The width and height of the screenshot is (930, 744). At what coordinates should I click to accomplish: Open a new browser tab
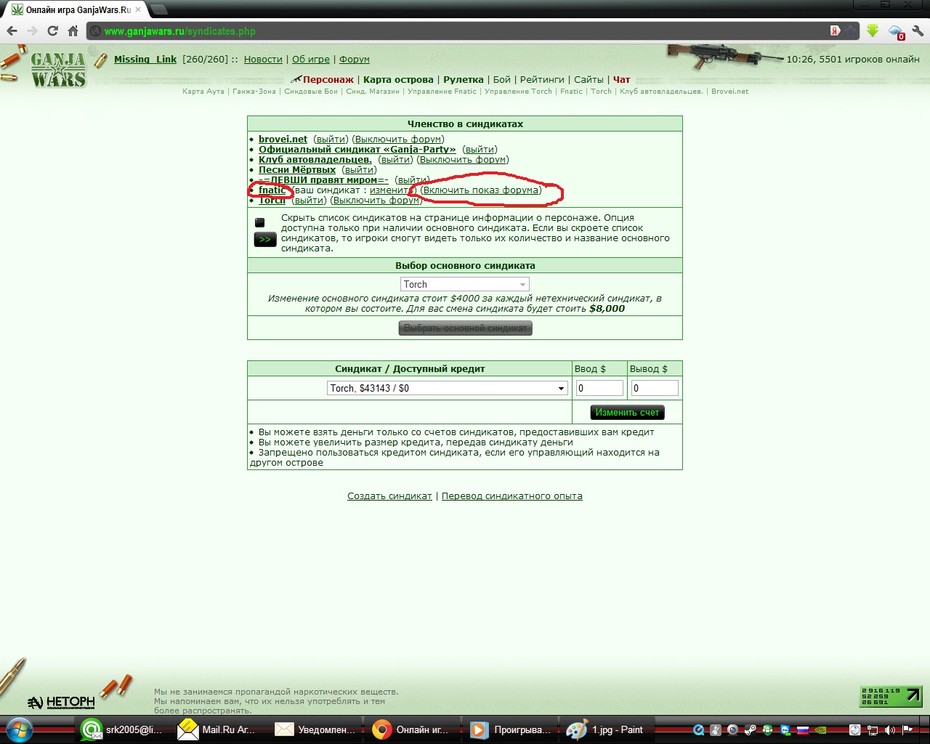tap(158, 9)
